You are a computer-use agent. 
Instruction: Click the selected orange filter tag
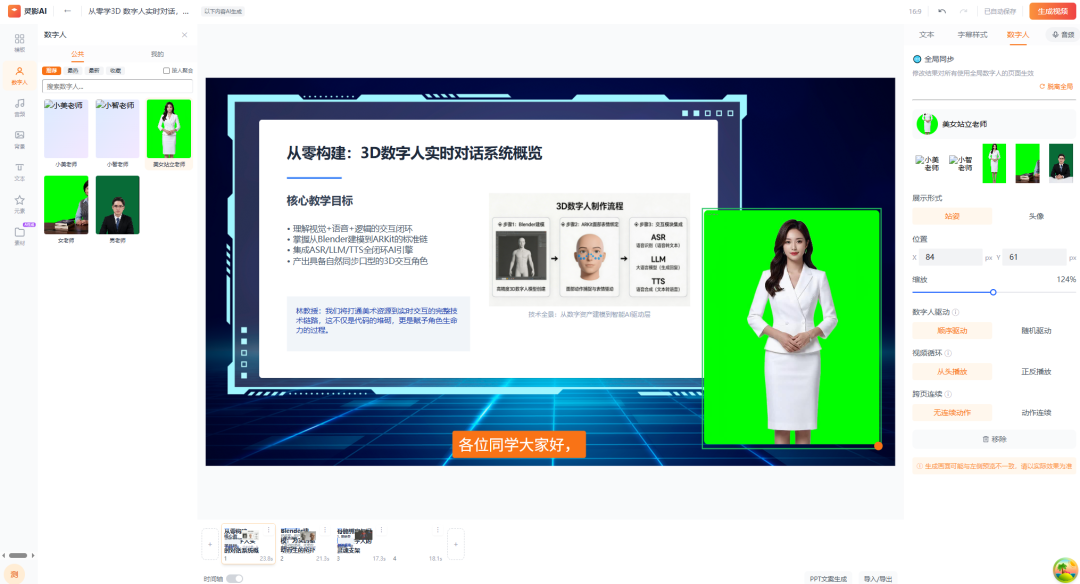point(52,70)
